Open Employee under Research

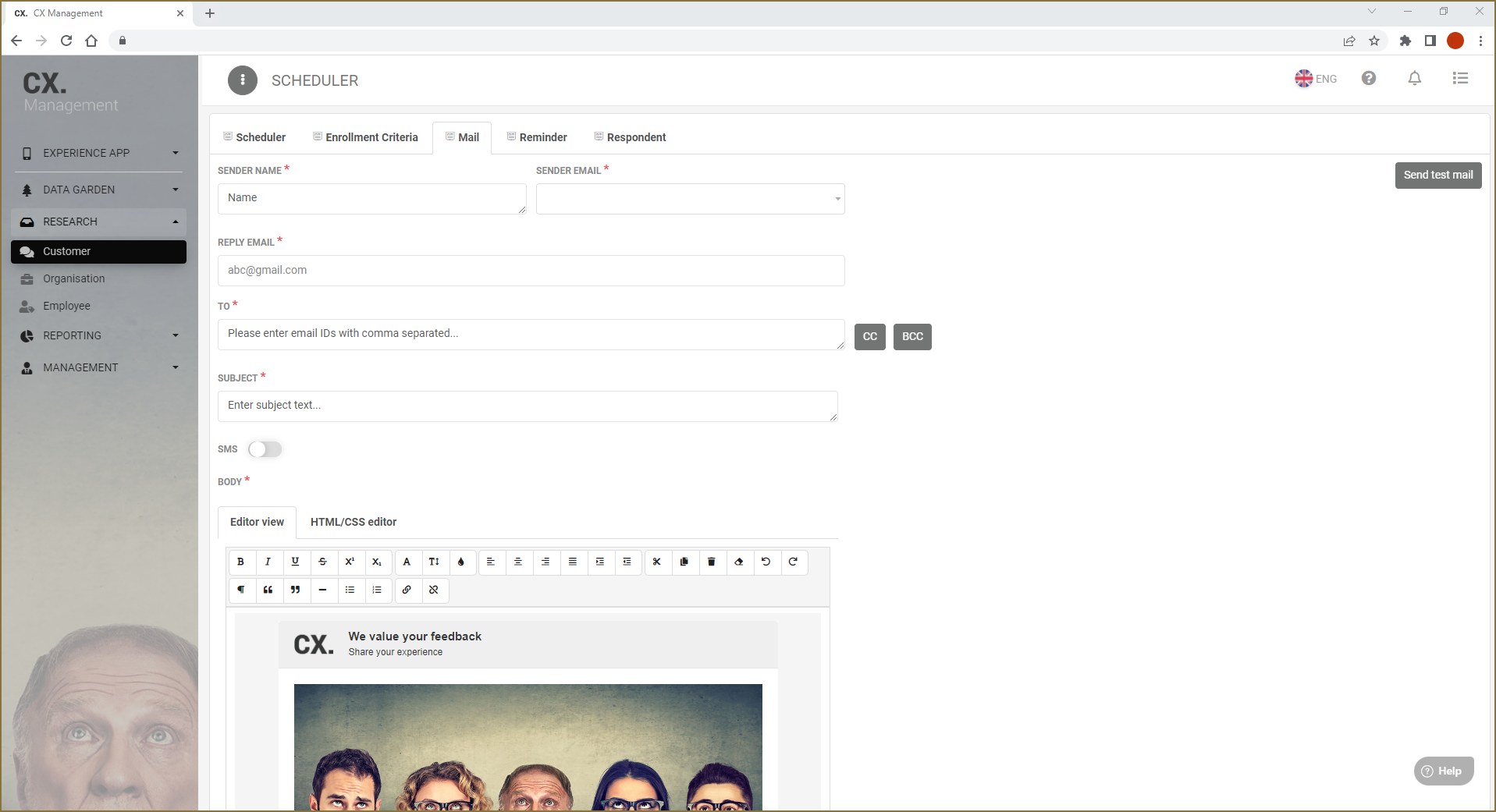99,306
